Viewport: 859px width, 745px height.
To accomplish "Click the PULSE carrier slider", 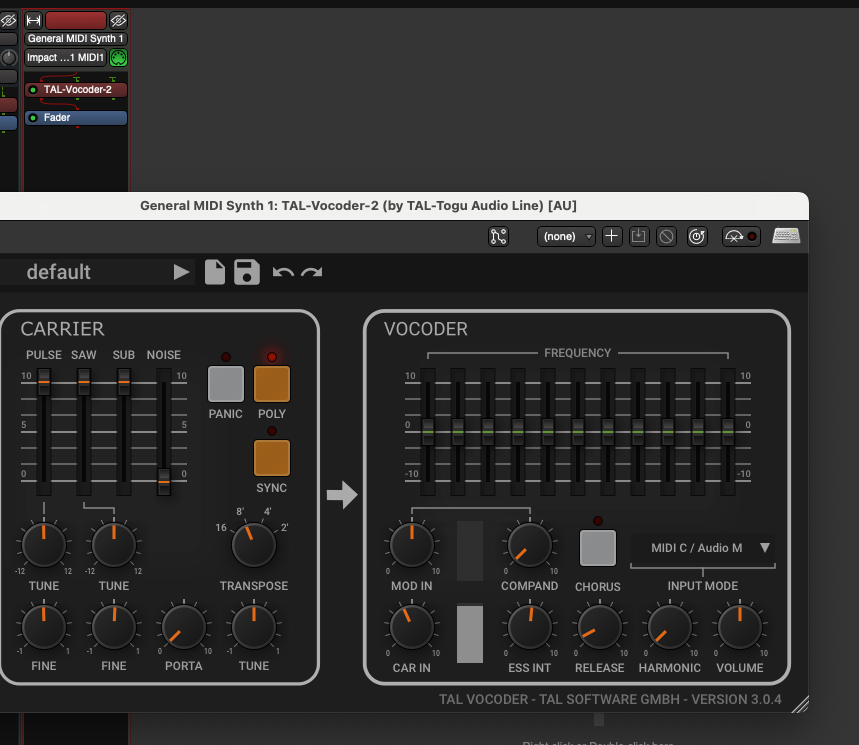I will tap(44, 382).
